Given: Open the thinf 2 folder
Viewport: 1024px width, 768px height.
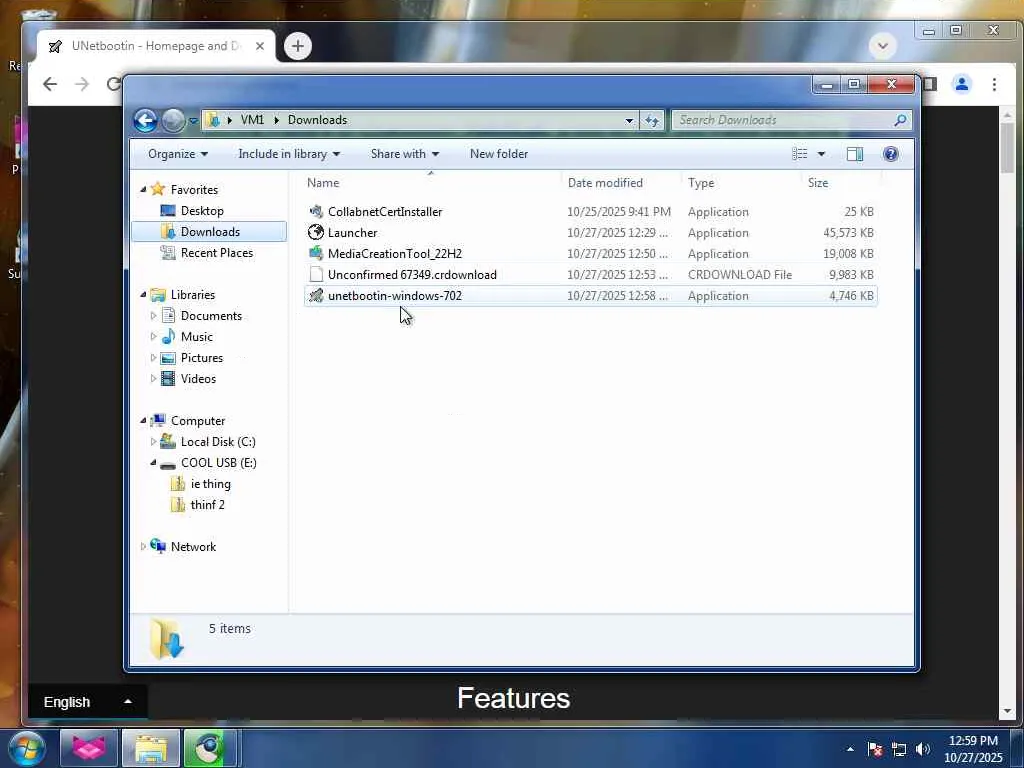Looking at the screenshot, I should (207, 505).
